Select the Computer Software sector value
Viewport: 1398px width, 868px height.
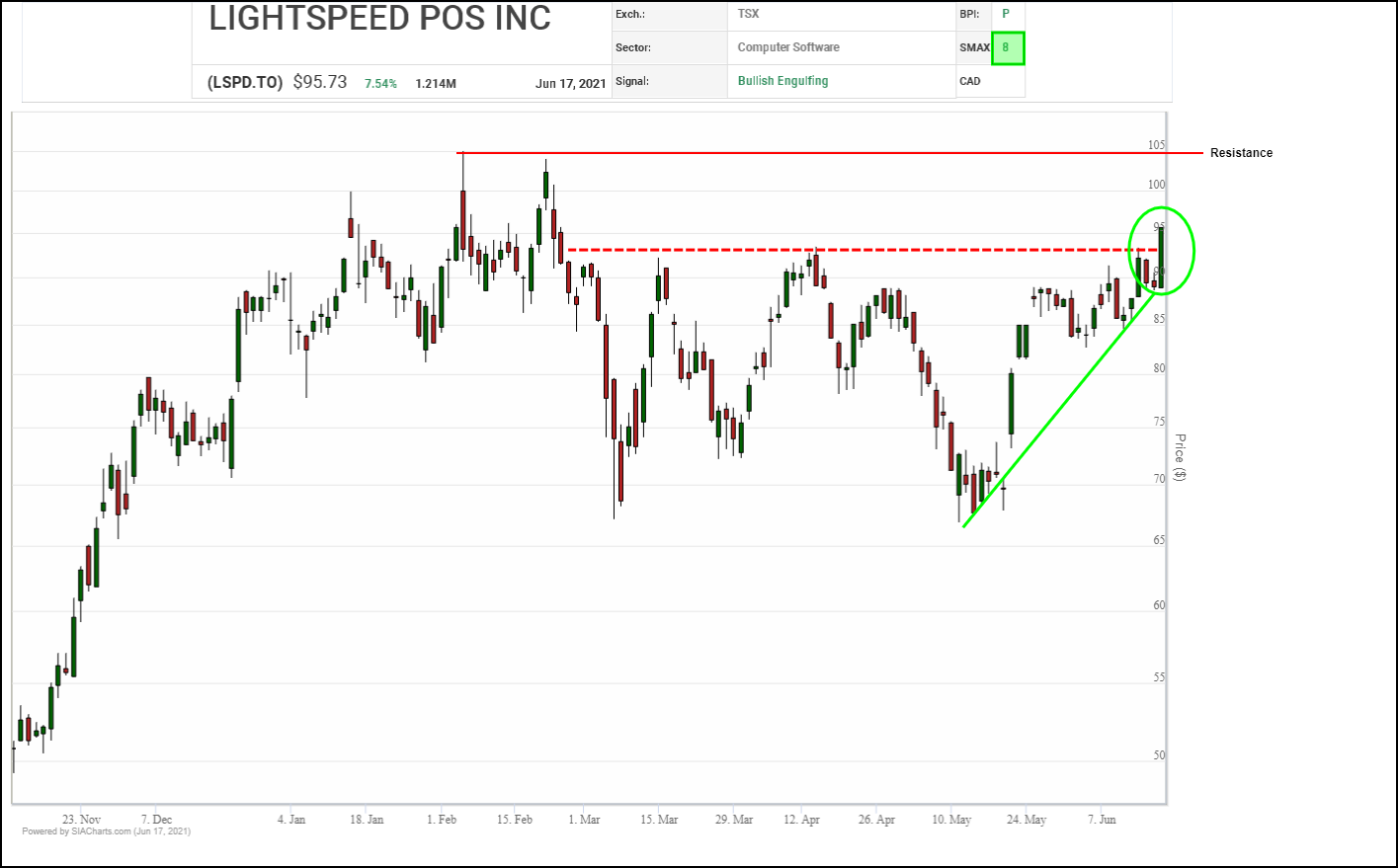click(x=788, y=47)
